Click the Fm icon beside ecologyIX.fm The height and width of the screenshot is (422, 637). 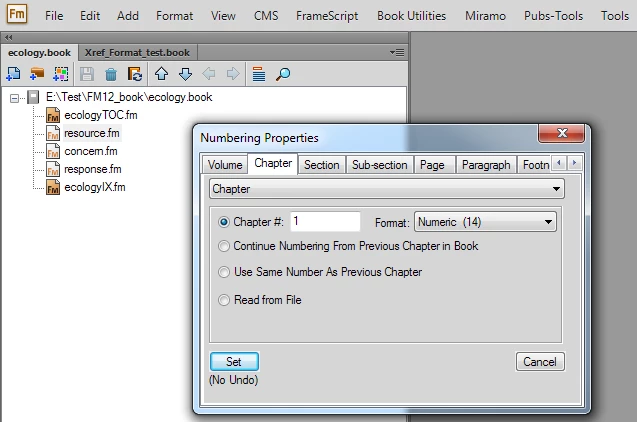pos(53,188)
